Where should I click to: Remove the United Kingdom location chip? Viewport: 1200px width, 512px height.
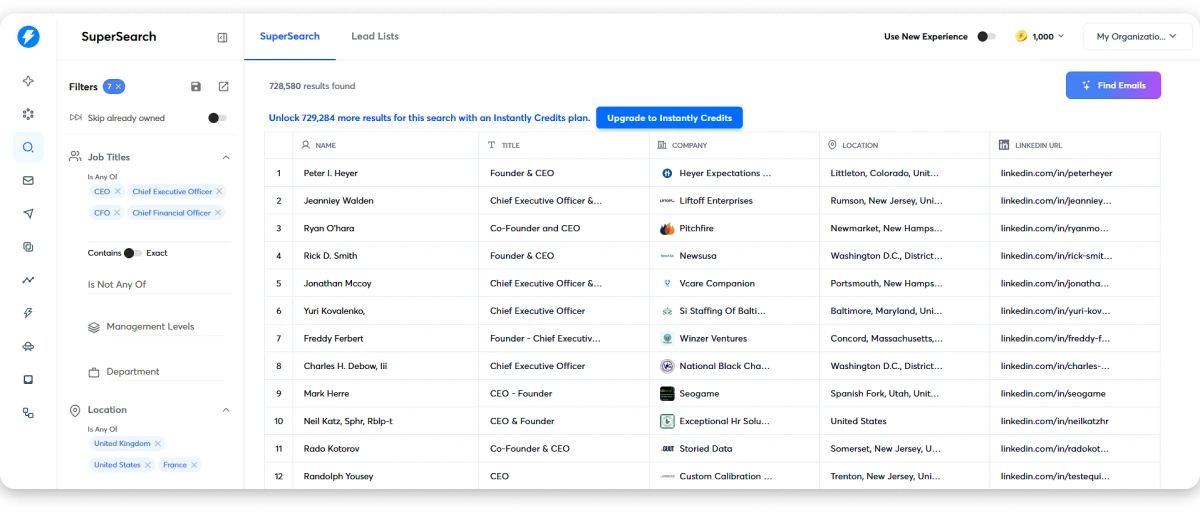click(158, 443)
